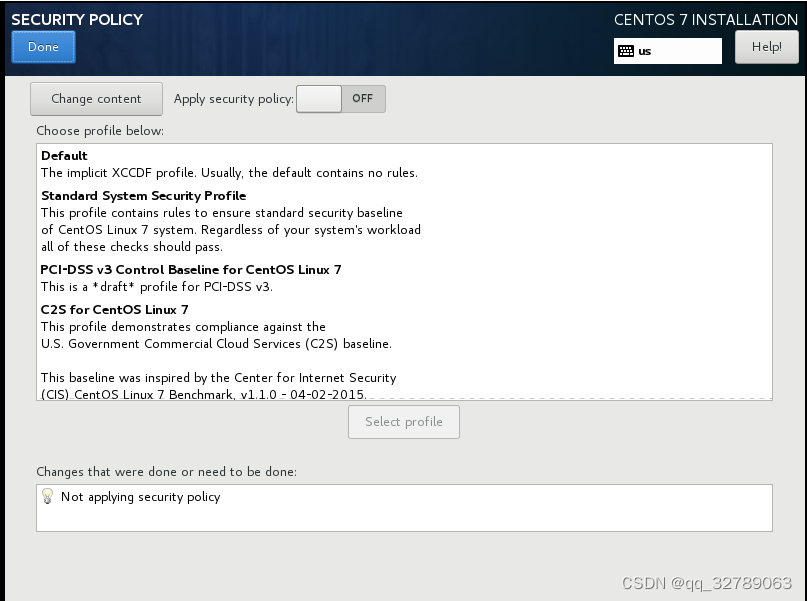Click 'Changes that were done or need to be done:' label
807x601 pixels.
166,471
